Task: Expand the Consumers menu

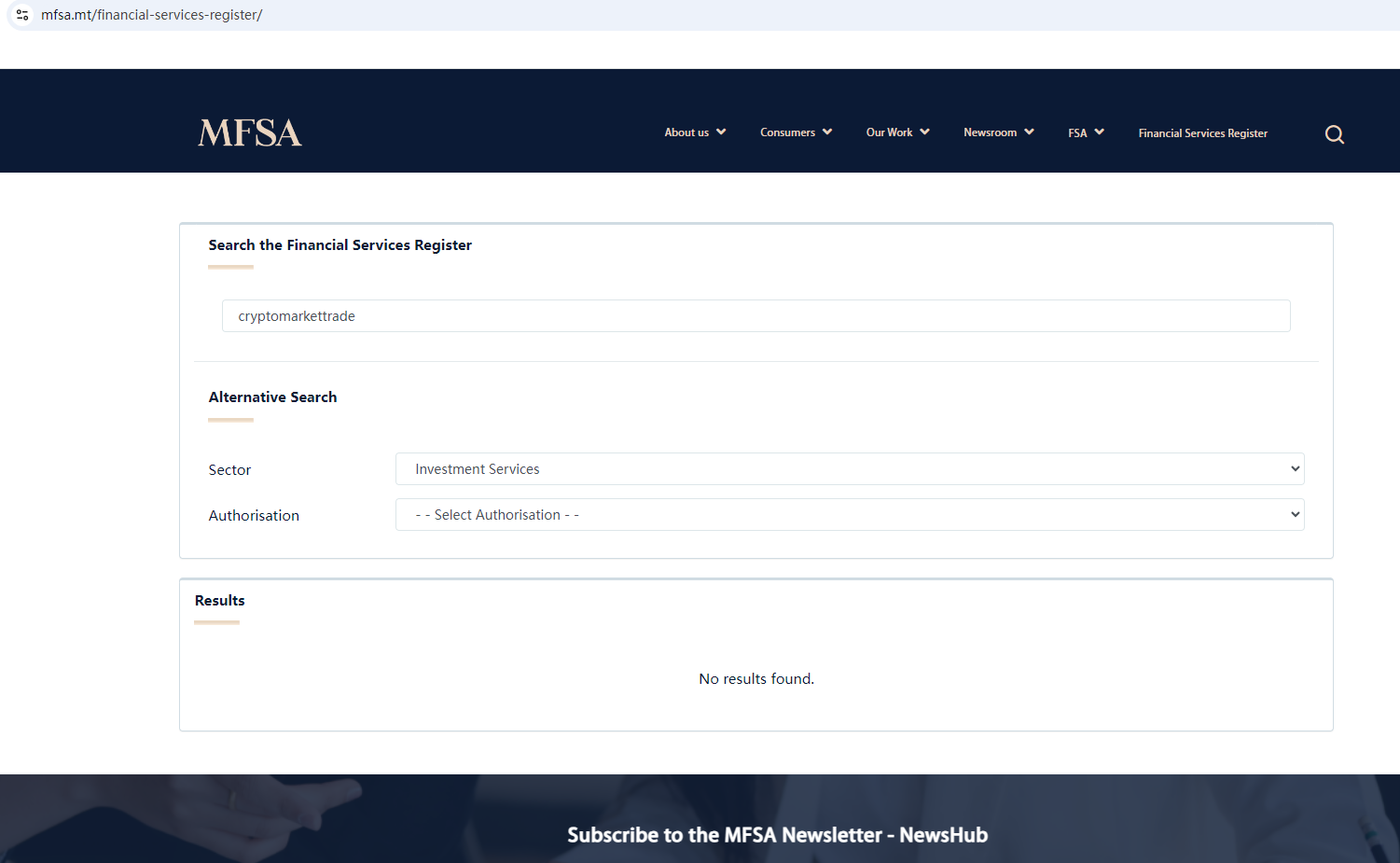Action: click(x=796, y=132)
